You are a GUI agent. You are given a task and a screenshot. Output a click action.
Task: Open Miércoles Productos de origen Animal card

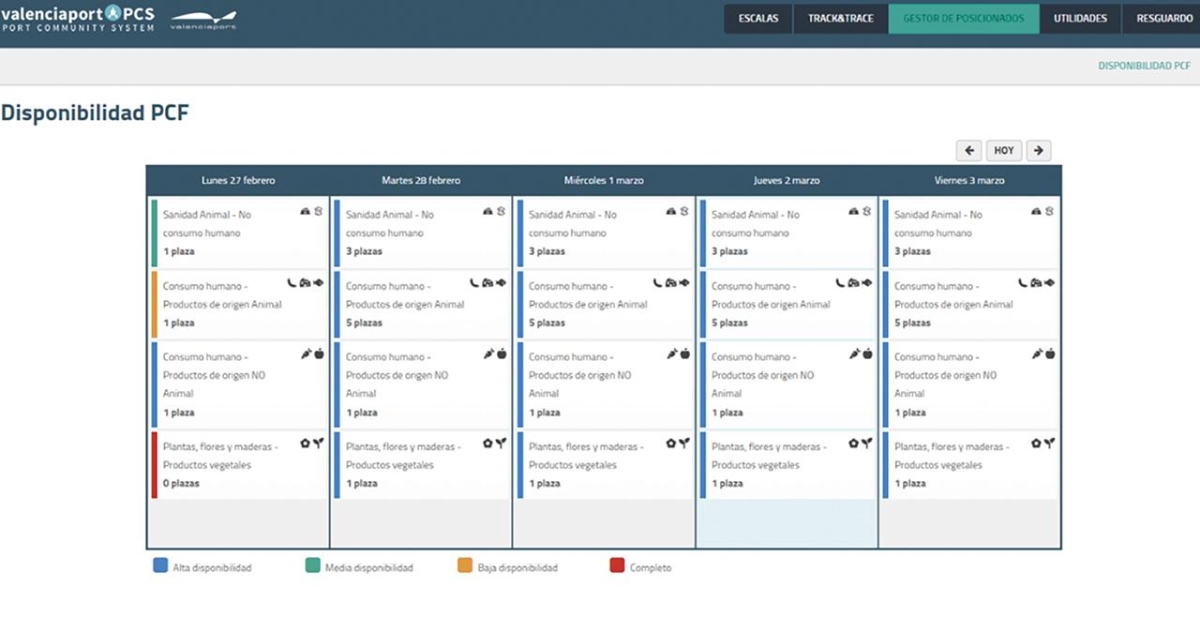[x=606, y=304]
